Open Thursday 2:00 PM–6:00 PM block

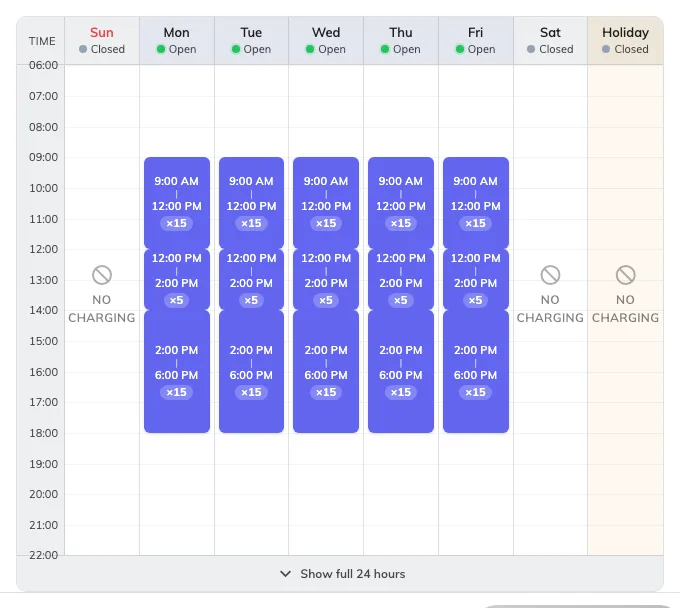tap(401, 371)
